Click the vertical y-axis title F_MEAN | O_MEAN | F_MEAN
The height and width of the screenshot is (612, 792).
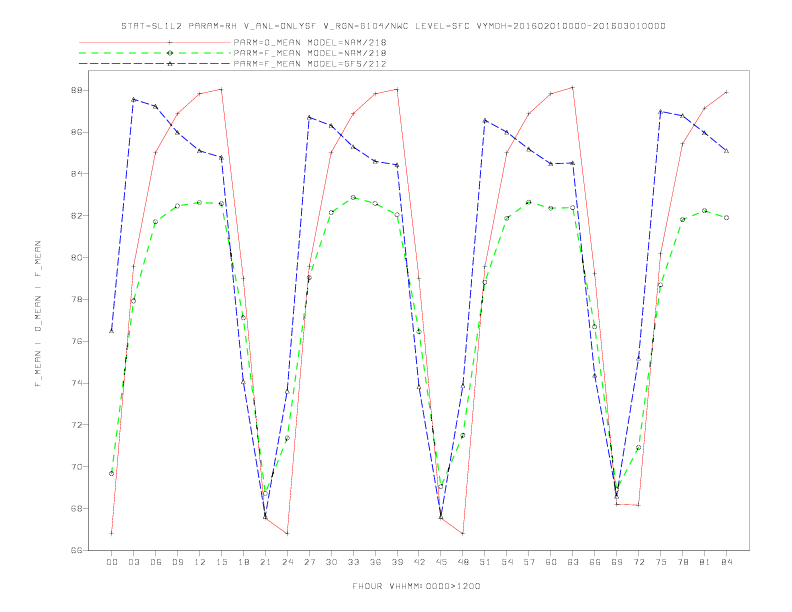[38, 314]
